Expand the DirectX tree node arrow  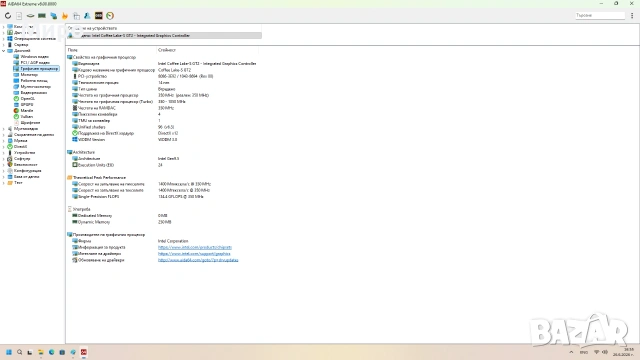click(4, 147)
